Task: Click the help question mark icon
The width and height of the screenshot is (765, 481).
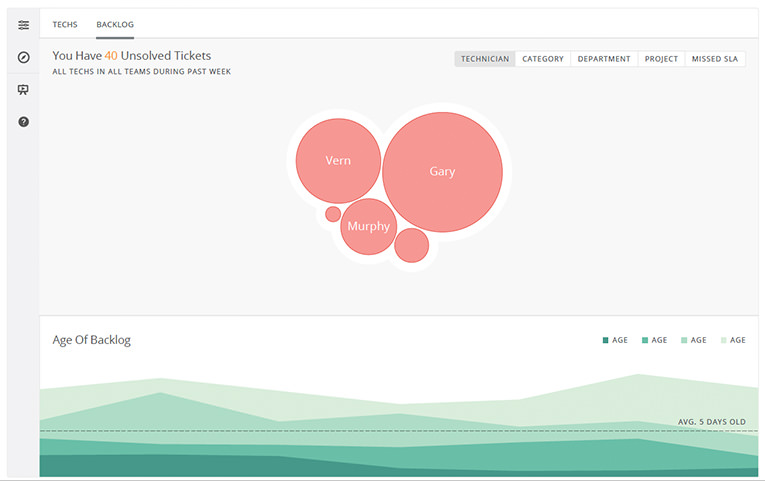Action: (x=23, y=121)
